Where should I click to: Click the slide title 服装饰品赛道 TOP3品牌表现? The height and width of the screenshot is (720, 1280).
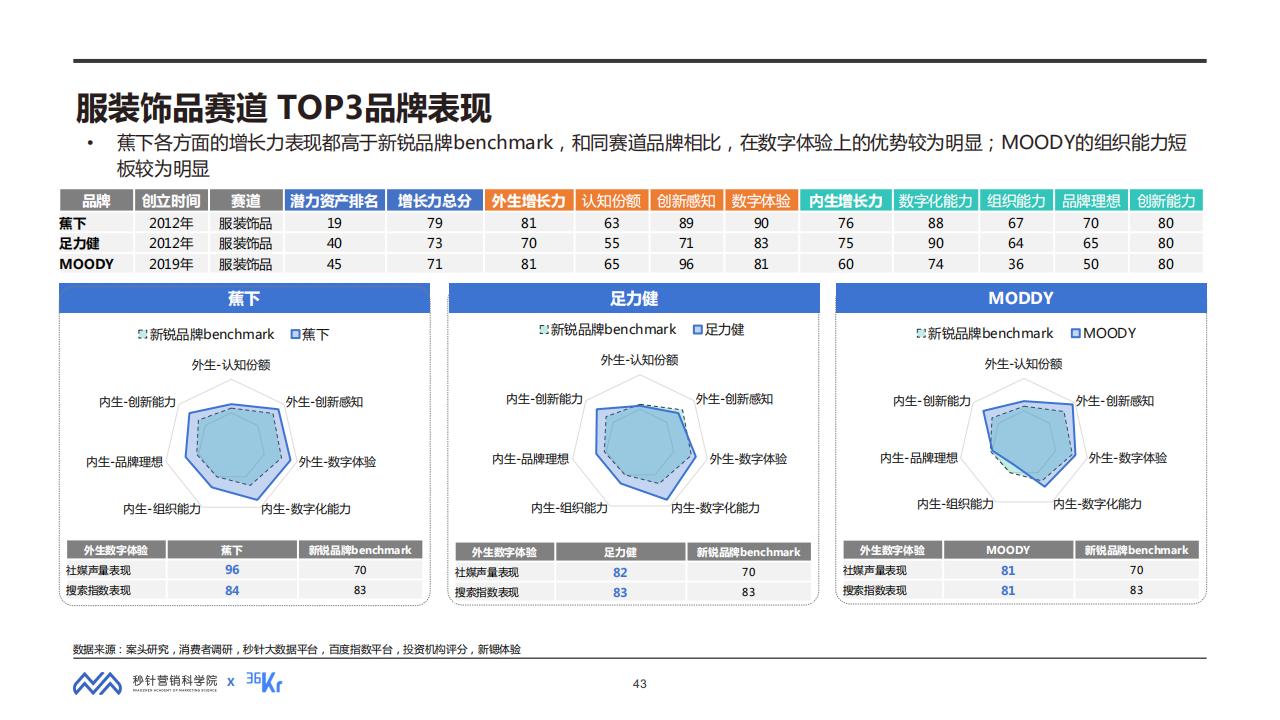(x=284, y=108)
